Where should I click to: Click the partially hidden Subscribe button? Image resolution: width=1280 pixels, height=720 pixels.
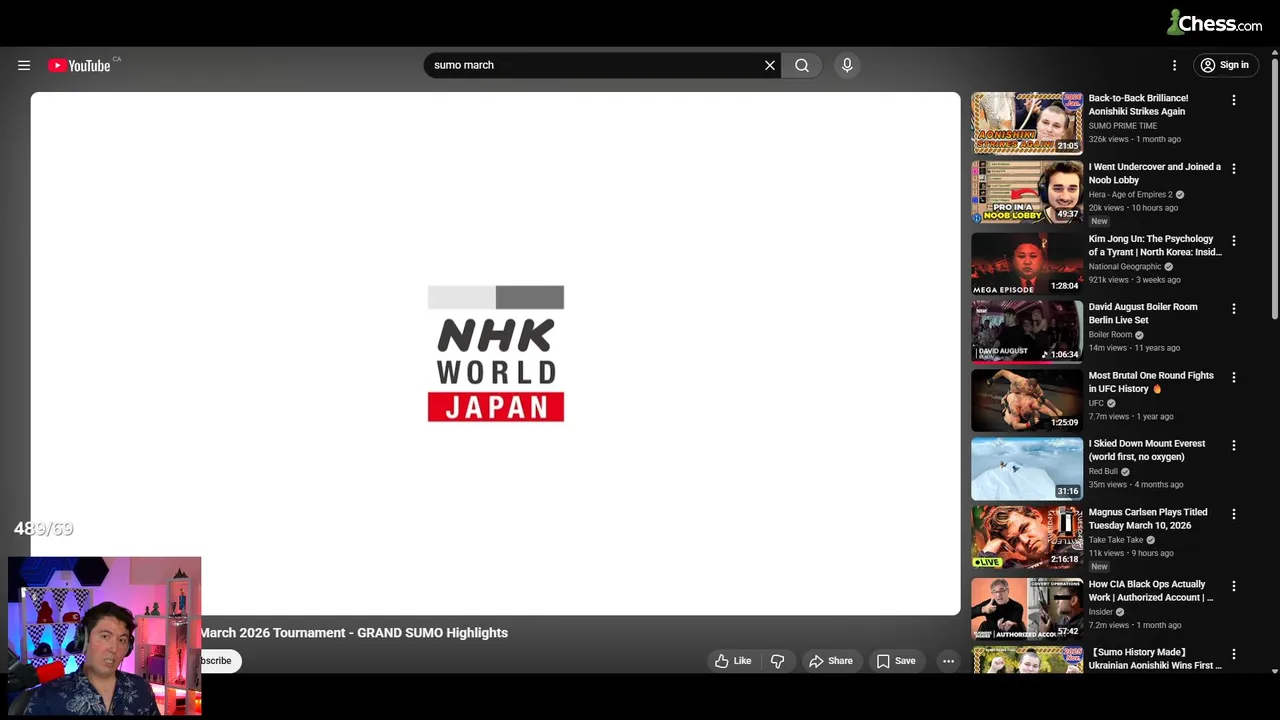coord(220,661)
